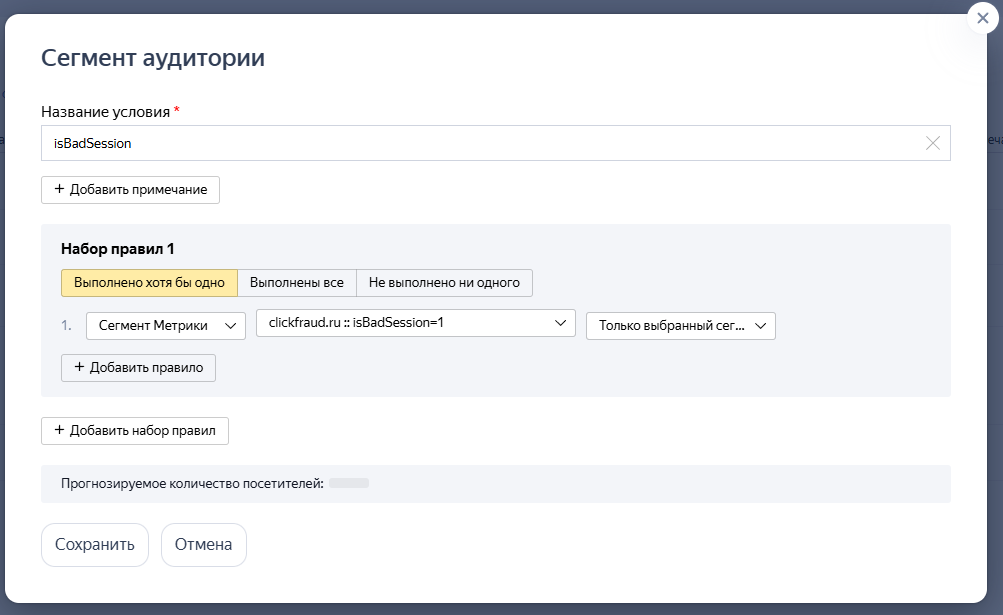Close the audience segment dialog
This screenshot has width=1003, height=615.
pos(980,18)
